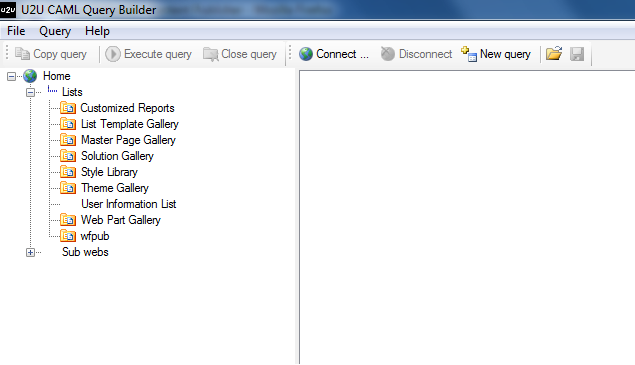Select the Master Page Gallery list
This screenshot has height=365, width=635.
click(128, 140)
